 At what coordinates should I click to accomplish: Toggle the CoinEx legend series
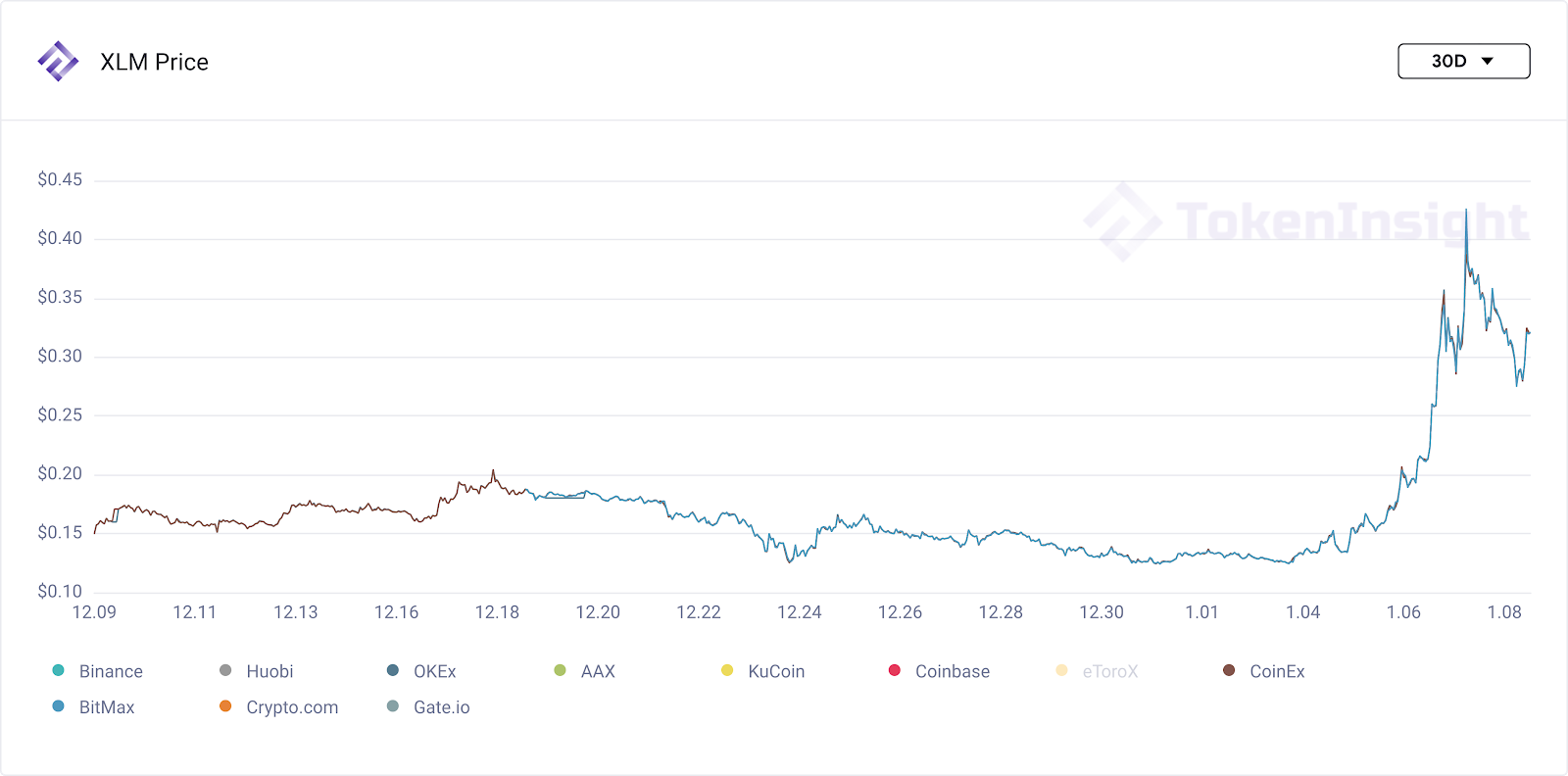click(x=1263, y=671)
